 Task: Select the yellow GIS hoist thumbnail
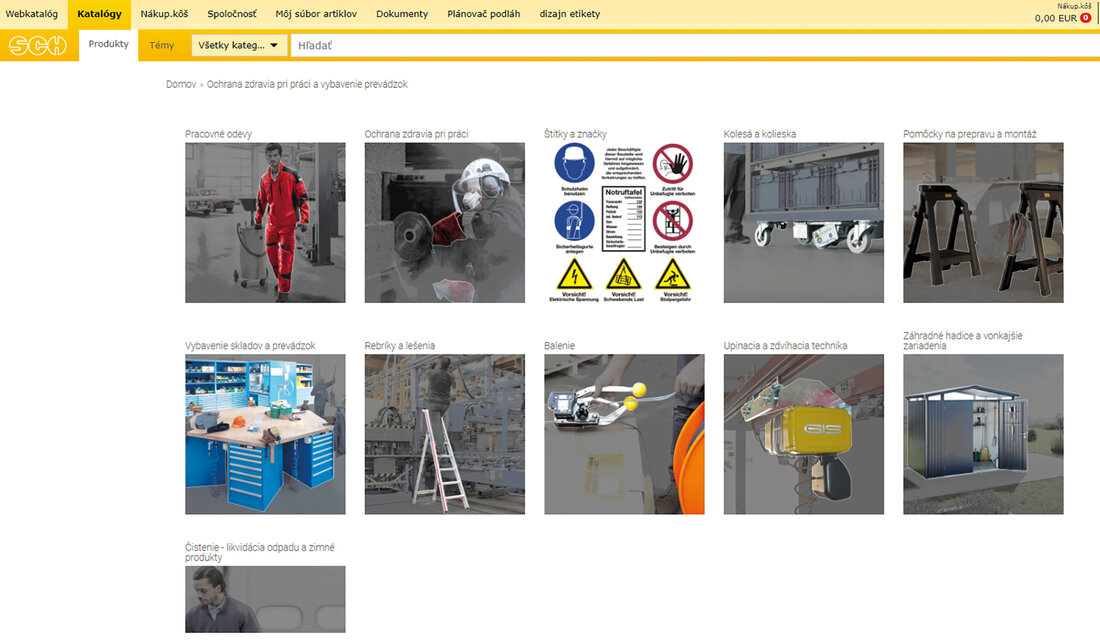(804, 434)
